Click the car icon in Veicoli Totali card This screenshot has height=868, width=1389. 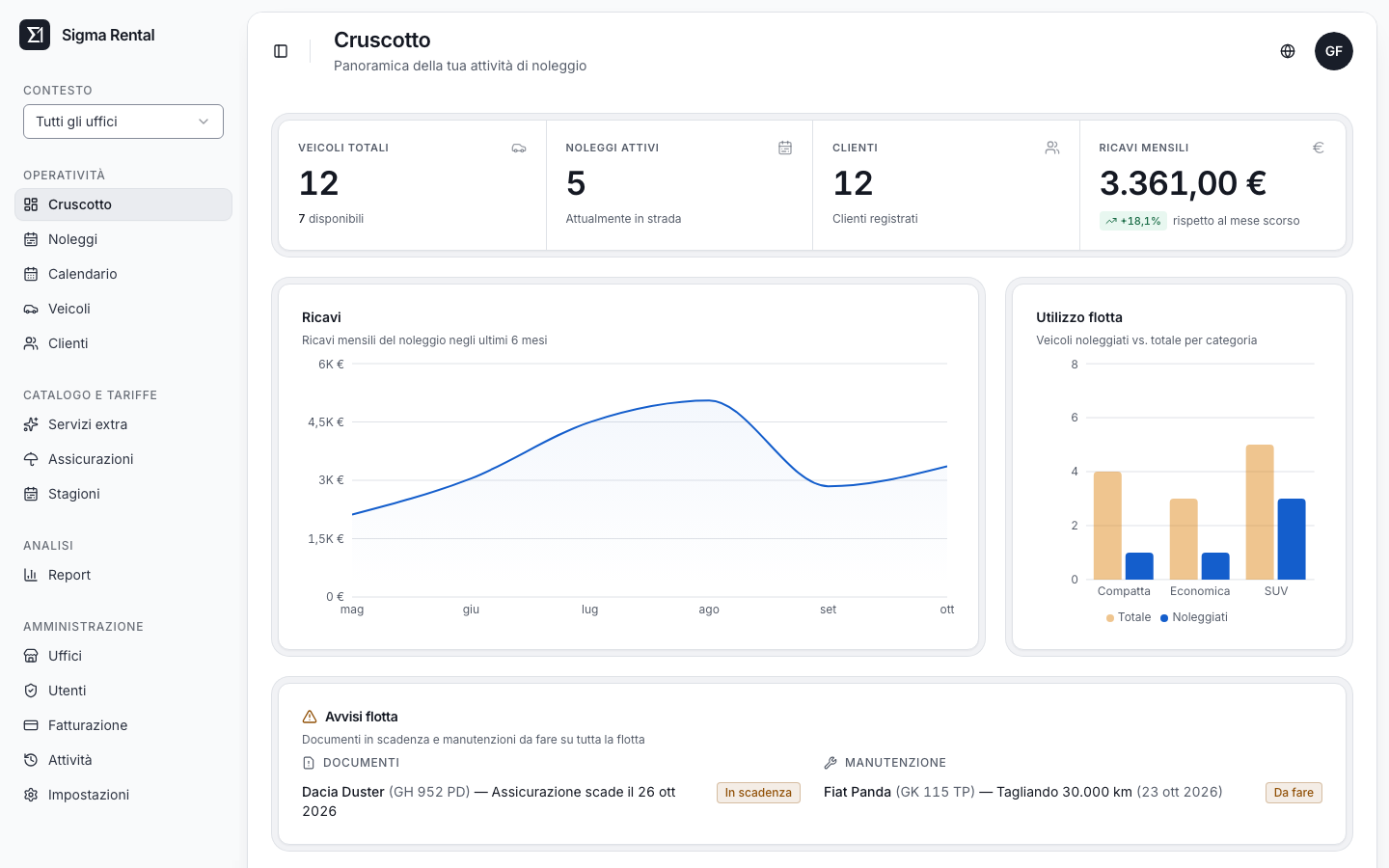(x=519, y=148)
